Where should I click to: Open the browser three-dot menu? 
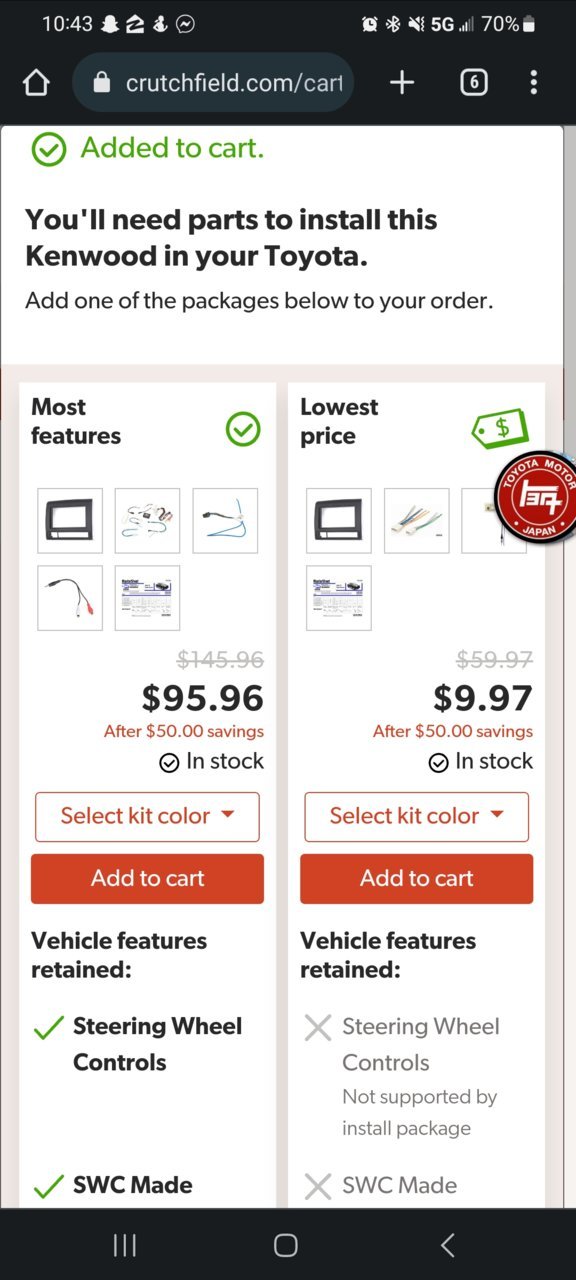534,83
